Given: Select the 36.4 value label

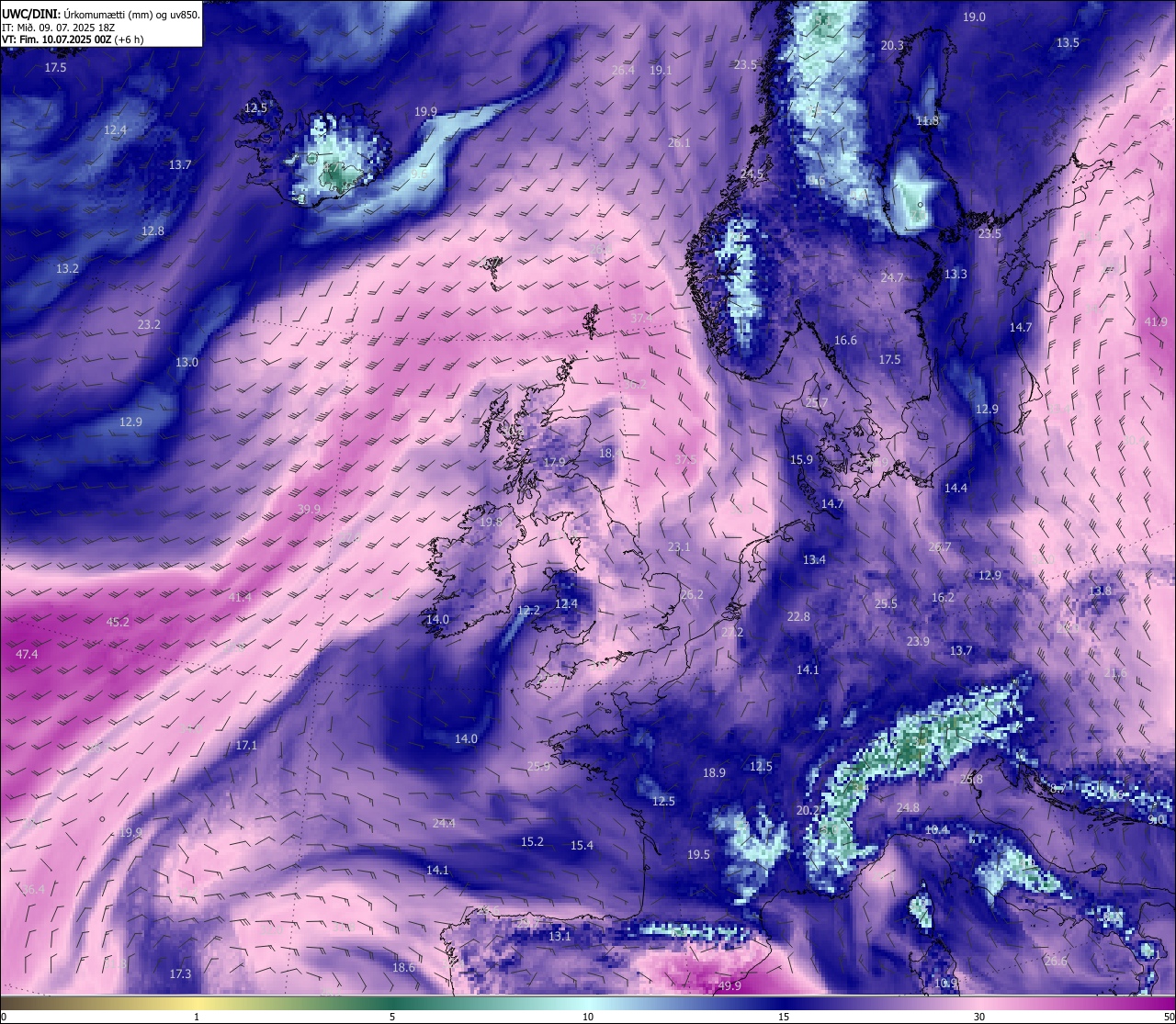Looking at the screenshot, I should coord(33,889).
